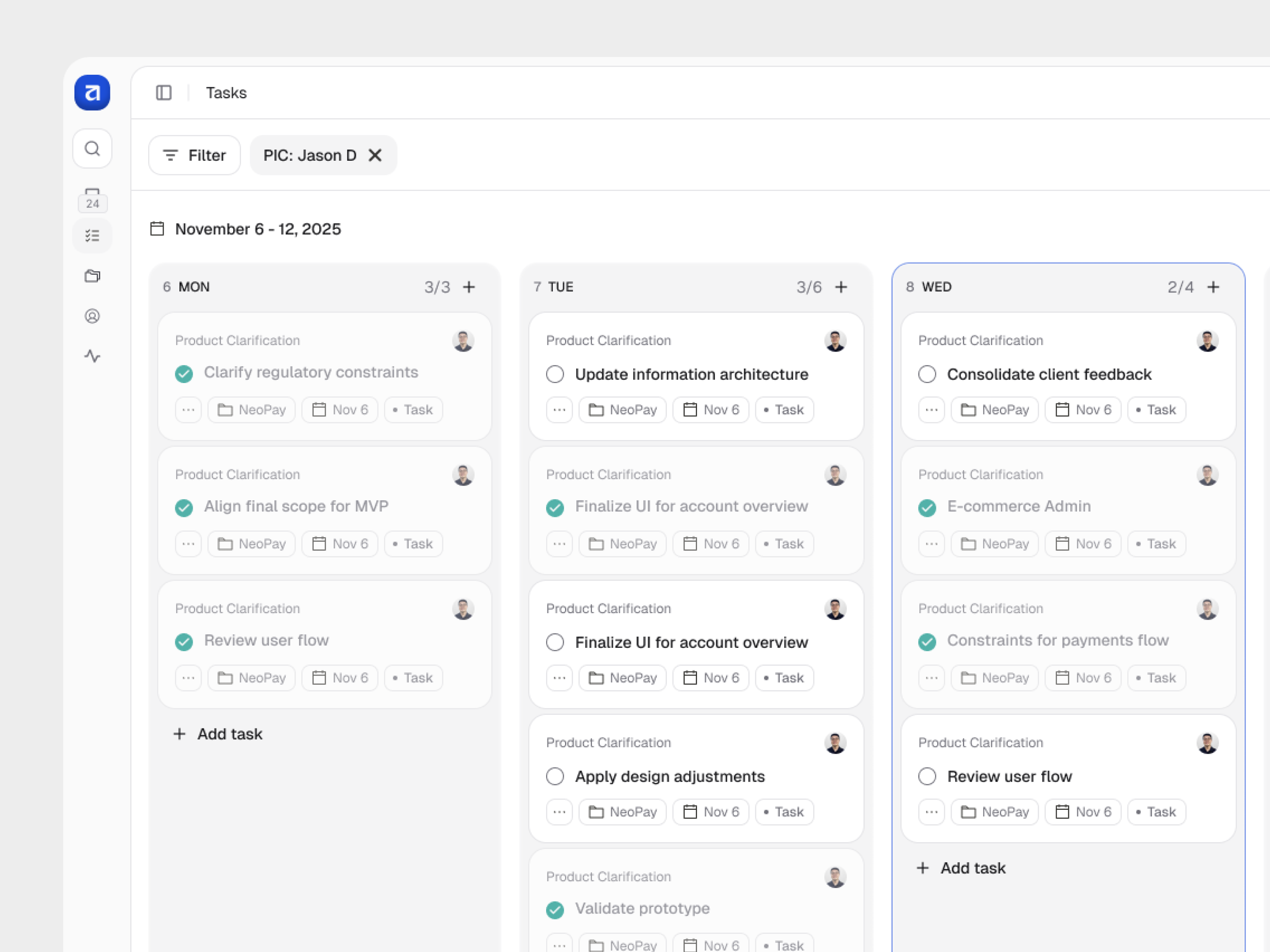
Task: Open more options on Clarify regulatory constraints card
Action: (189, 410)
